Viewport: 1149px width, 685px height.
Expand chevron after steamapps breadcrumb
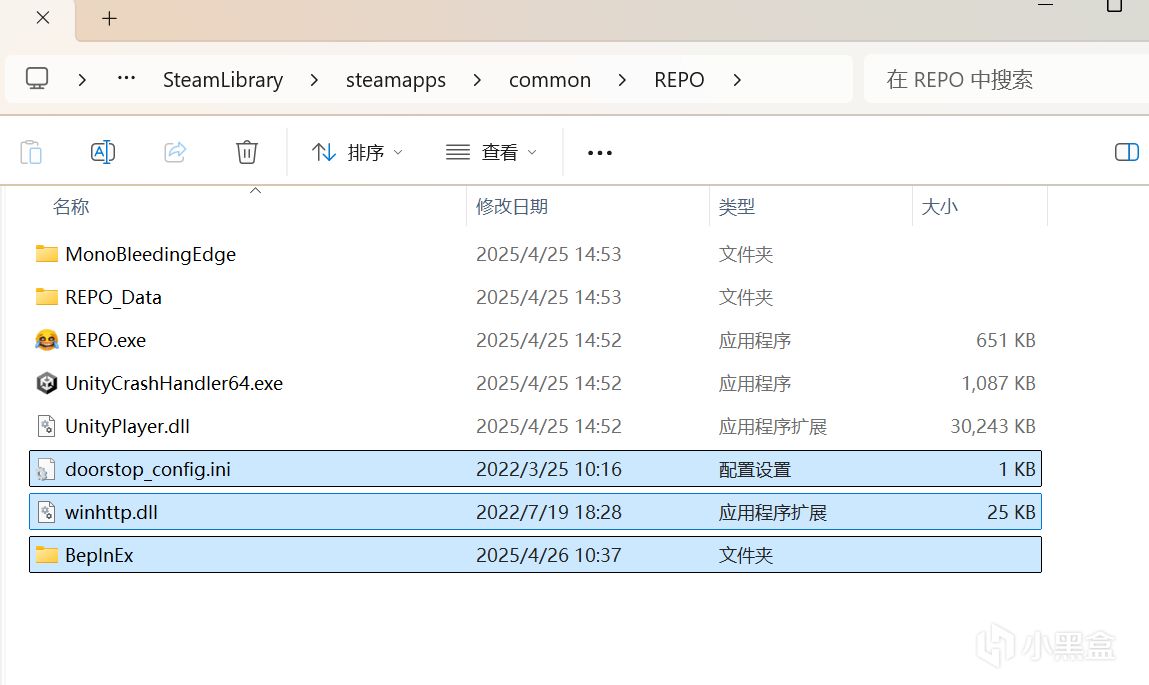click(x=477, y=79)
